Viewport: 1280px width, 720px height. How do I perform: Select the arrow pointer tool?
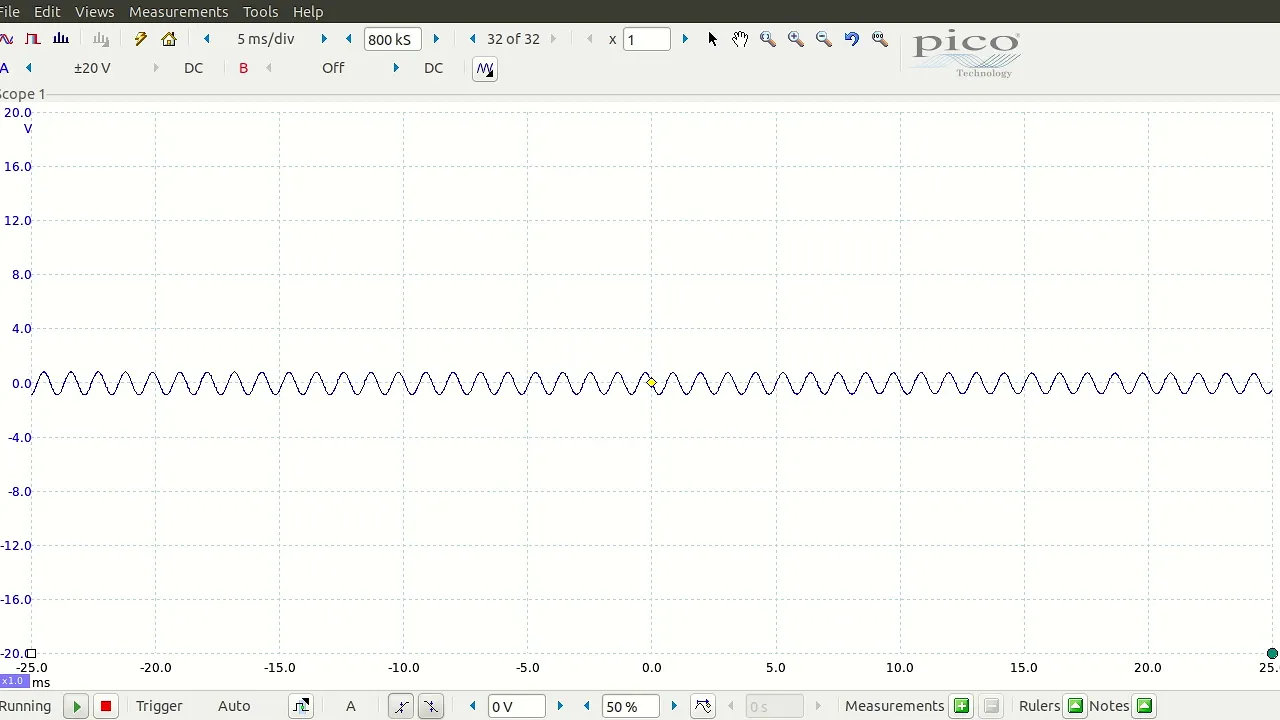[x=712, y=39]
